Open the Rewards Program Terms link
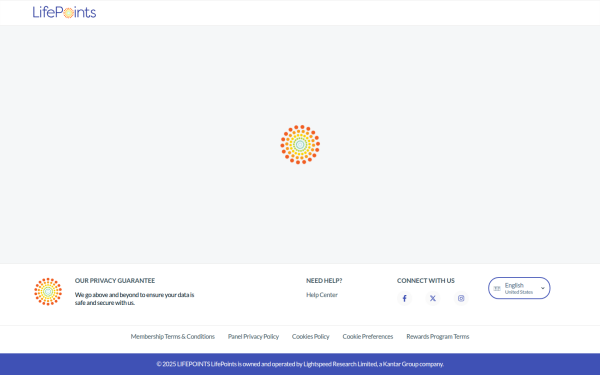Viewport: 600px width, 375px height. click(438, 336)
